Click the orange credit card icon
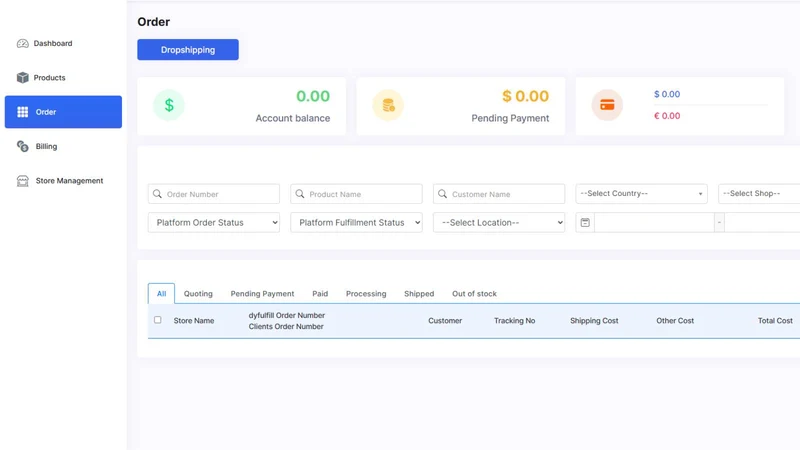This screenshot has height=450, width=800. pos(607,105)
